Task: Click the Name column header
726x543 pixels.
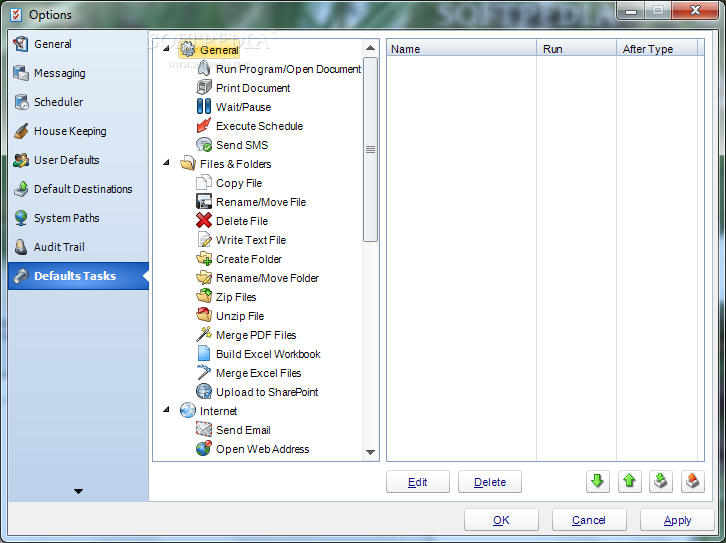Action: click(x=462, y=49)
